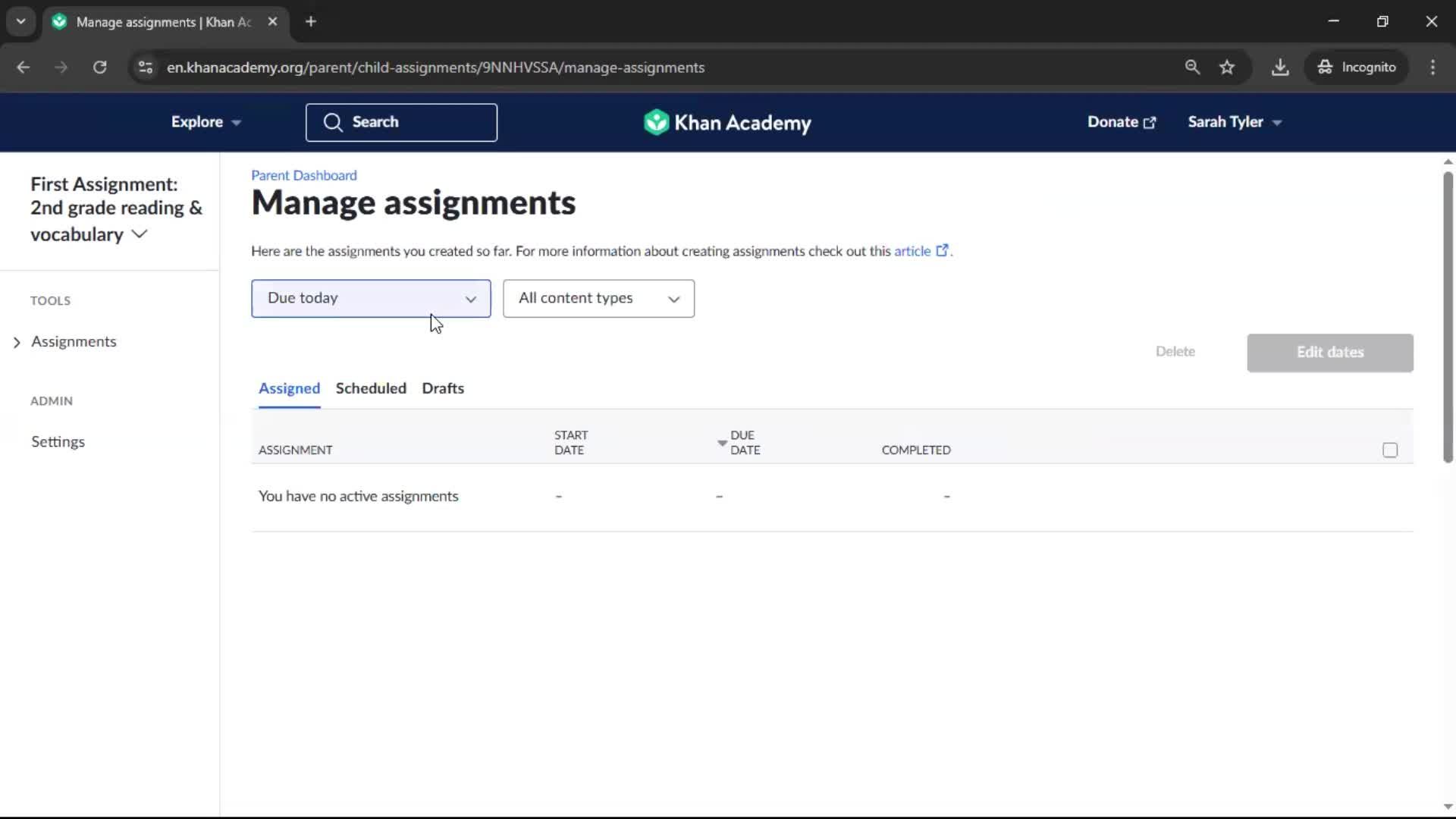Close the Manage assignments tab
This screenshot has width=1456, height=819.
coord(272,21)
